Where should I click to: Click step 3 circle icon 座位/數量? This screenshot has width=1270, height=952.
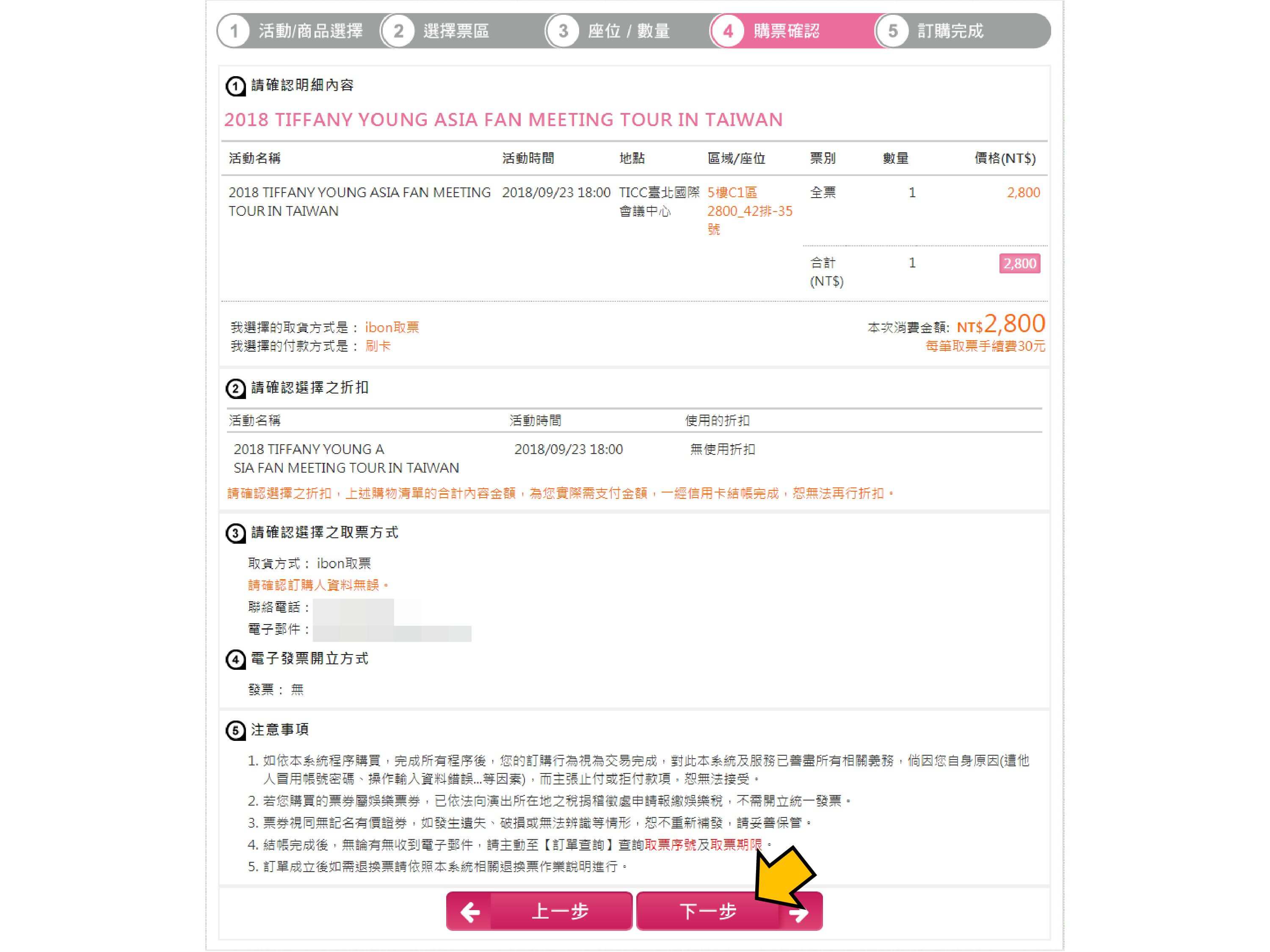coord(563,30)
